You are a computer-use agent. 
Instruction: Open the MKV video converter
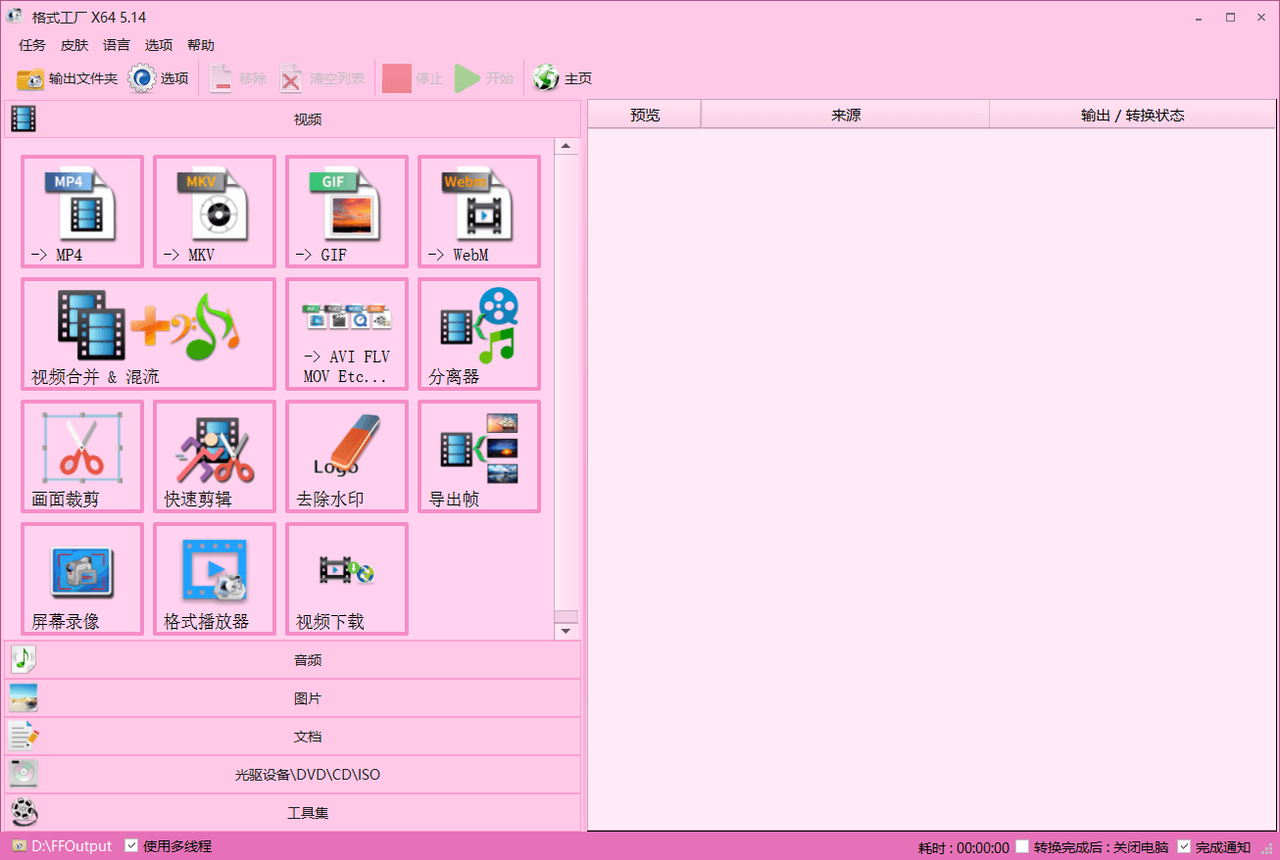tap(214, 211)
